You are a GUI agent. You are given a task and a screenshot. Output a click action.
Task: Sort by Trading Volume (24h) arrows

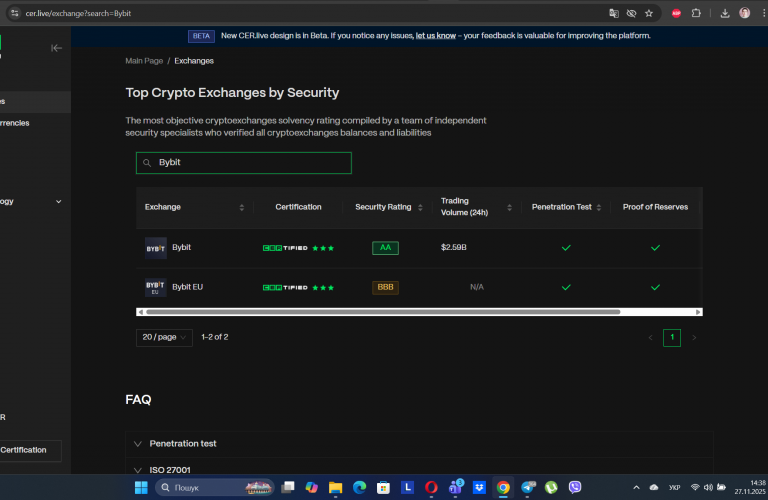(x=509, y=208)
